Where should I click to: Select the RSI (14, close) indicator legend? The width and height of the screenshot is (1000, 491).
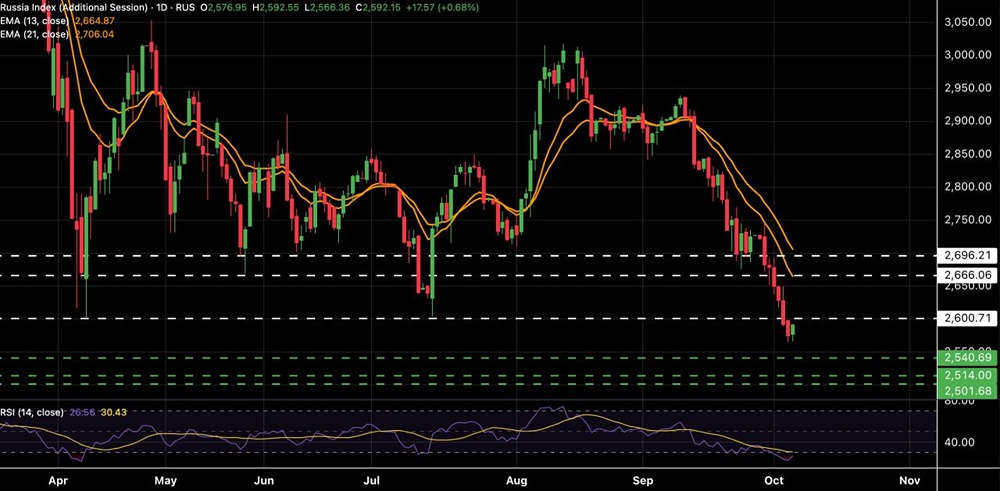32,413
